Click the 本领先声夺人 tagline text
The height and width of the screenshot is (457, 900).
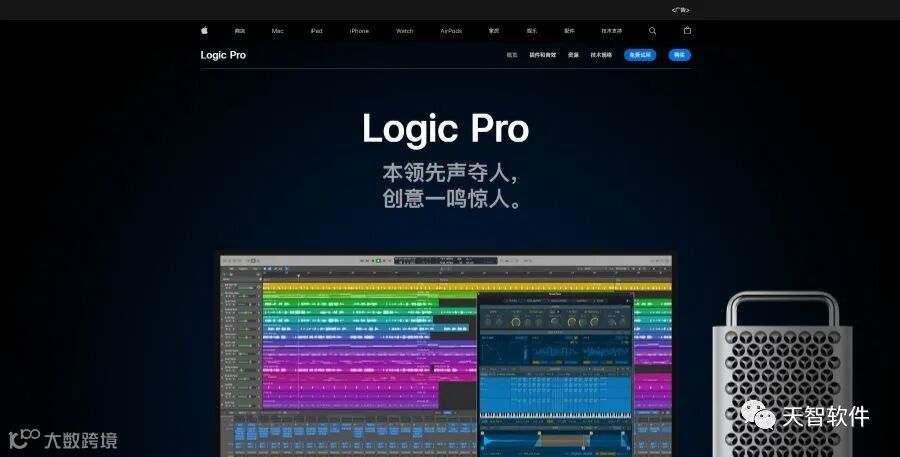click(451, 173)
